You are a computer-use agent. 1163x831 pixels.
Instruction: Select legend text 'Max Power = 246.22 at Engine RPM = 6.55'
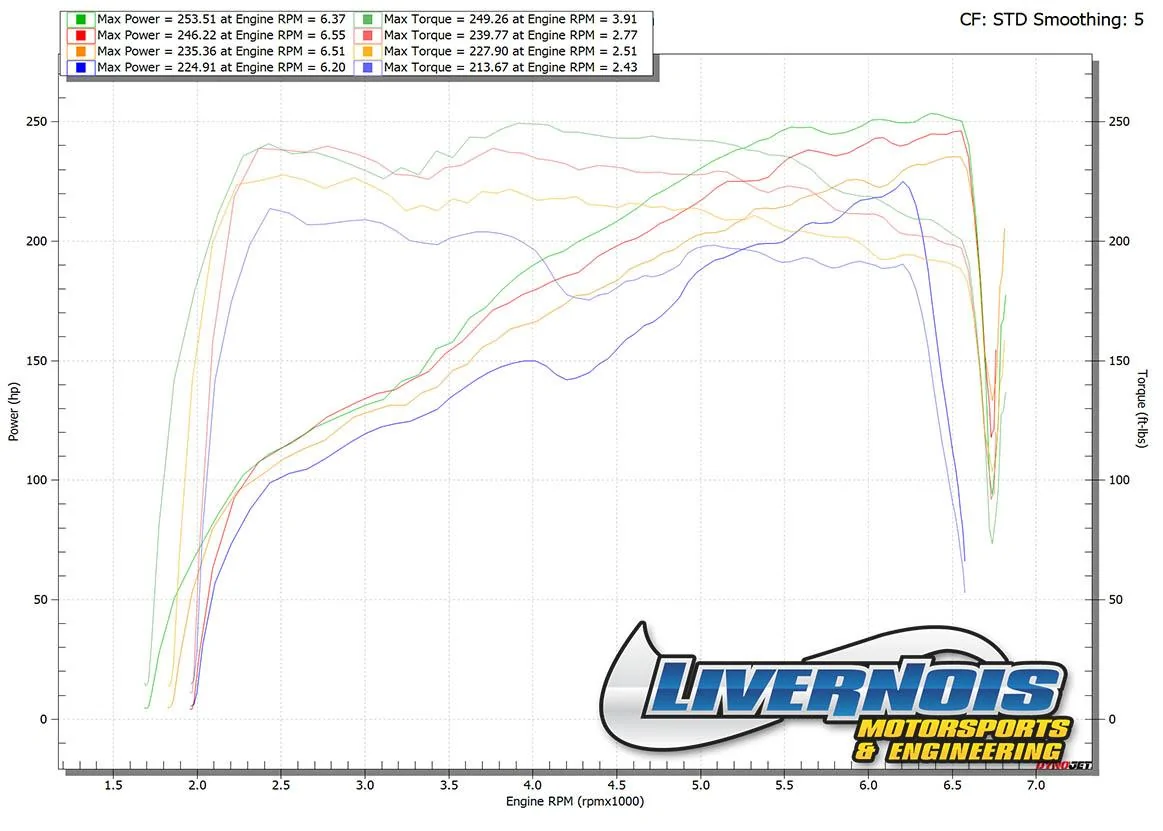pyautogui.click(x=221, y=35)
